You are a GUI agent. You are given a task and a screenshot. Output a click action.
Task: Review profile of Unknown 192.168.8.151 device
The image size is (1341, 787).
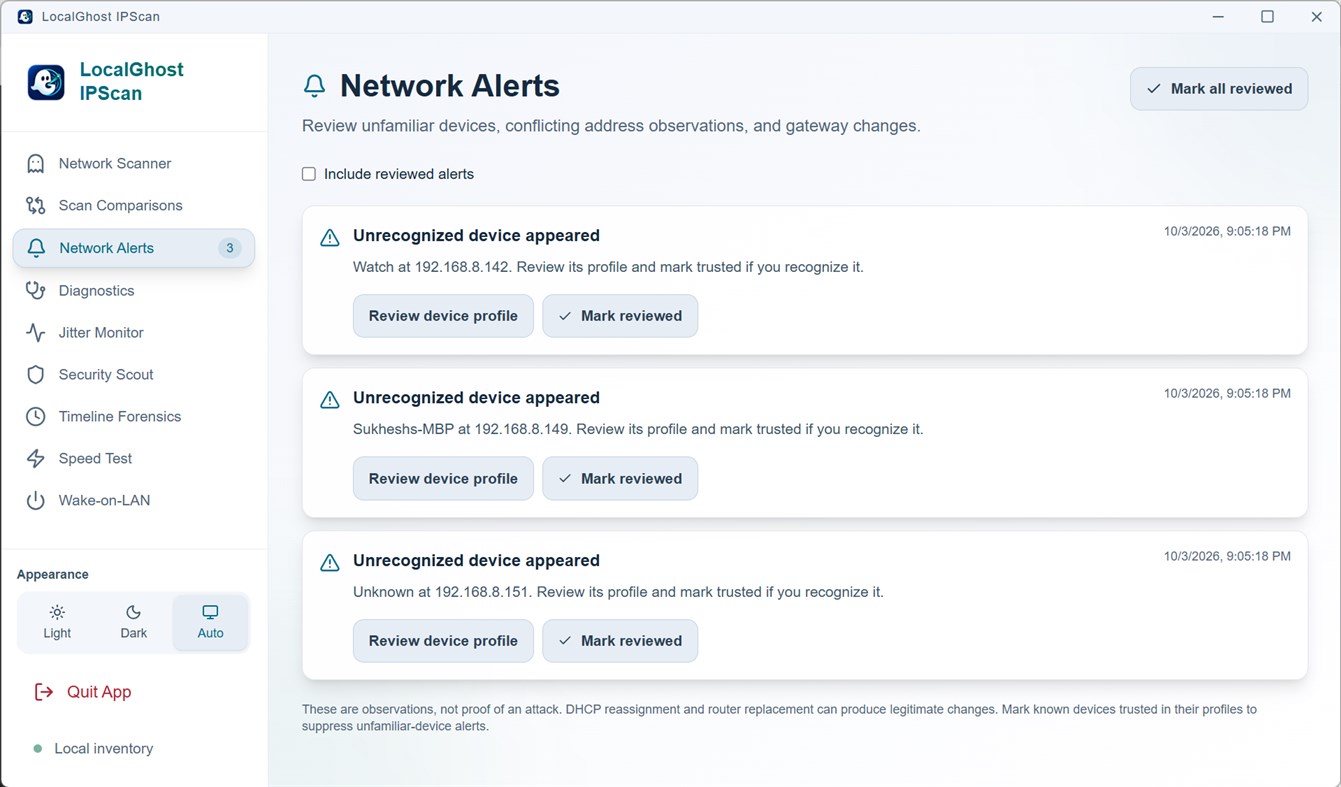pyautogui.click(x=443, y=641)
